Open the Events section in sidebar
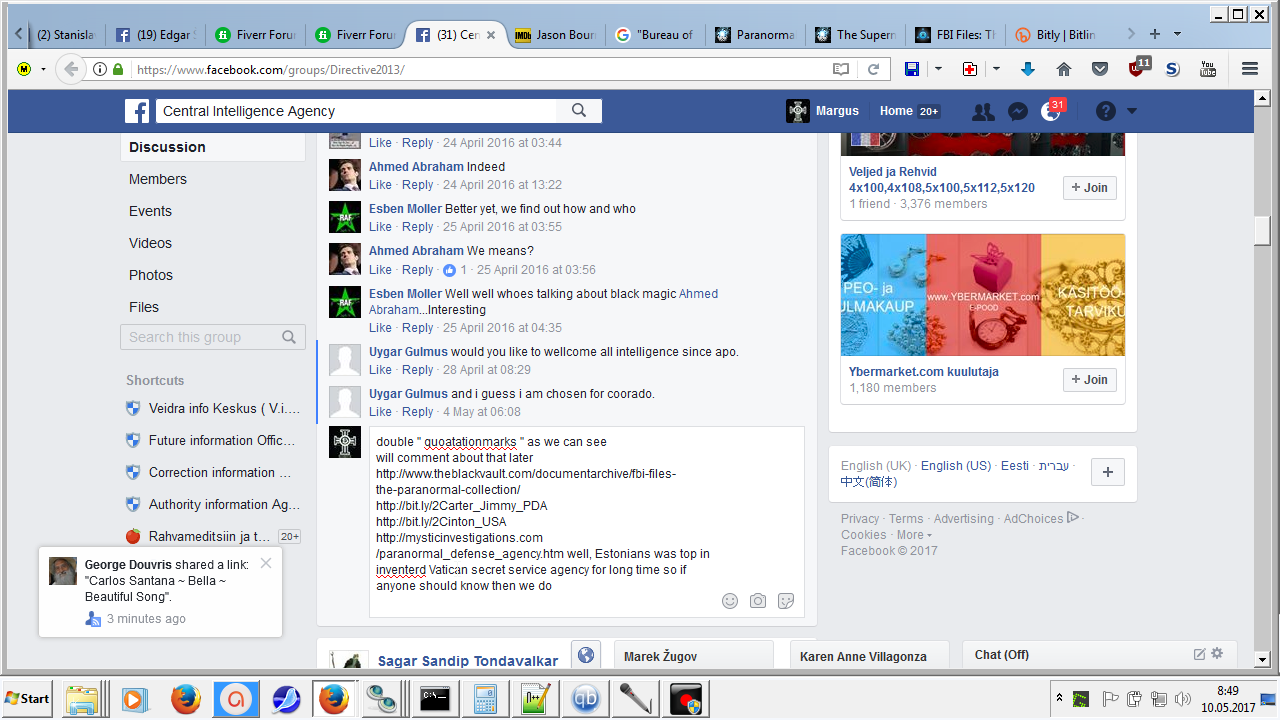This screenshot has width=1280, height=720. click(x=150, y=211)
